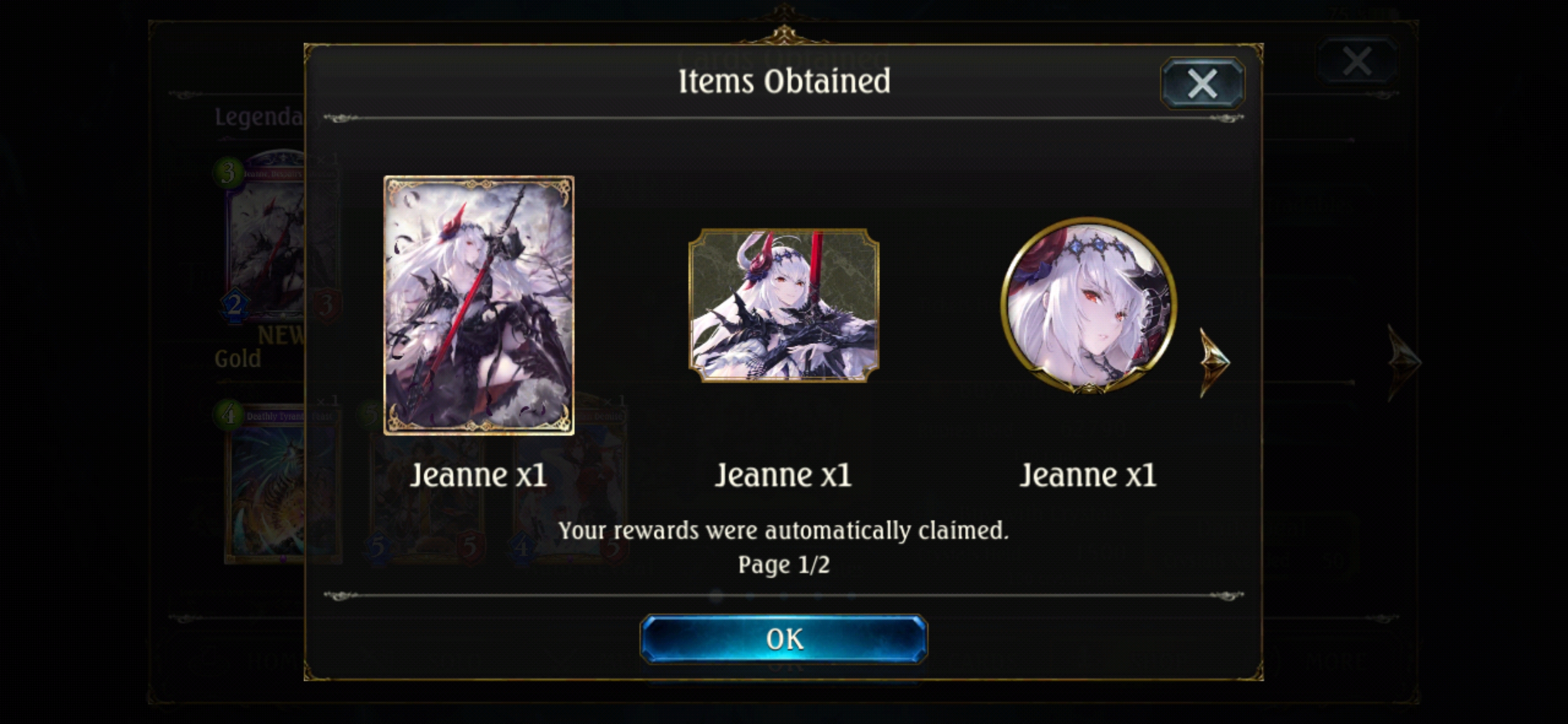Go to next rewards page arrow
The image size is (1568, 724).
(x=1215, y=363)
